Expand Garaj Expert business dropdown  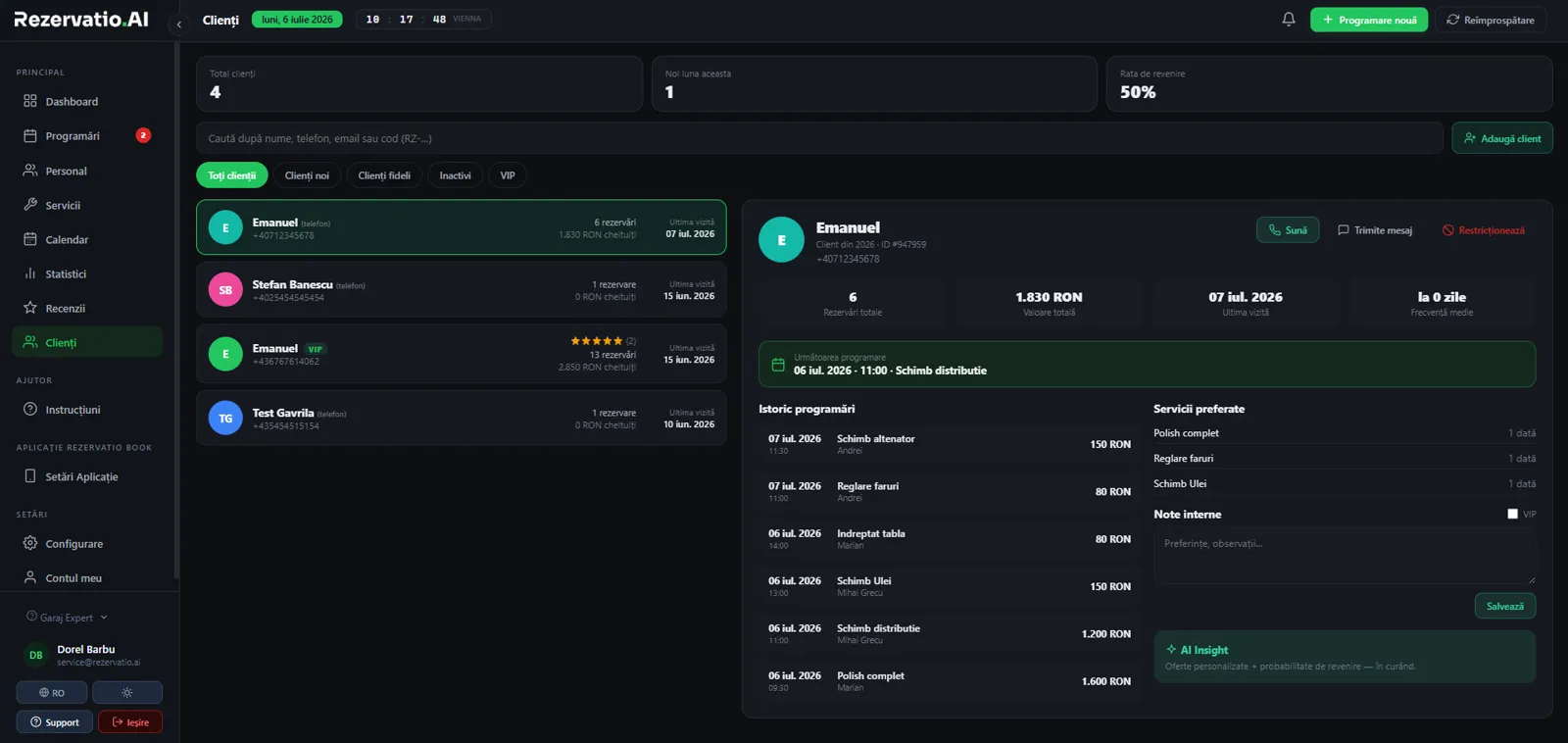coord(67,618)
